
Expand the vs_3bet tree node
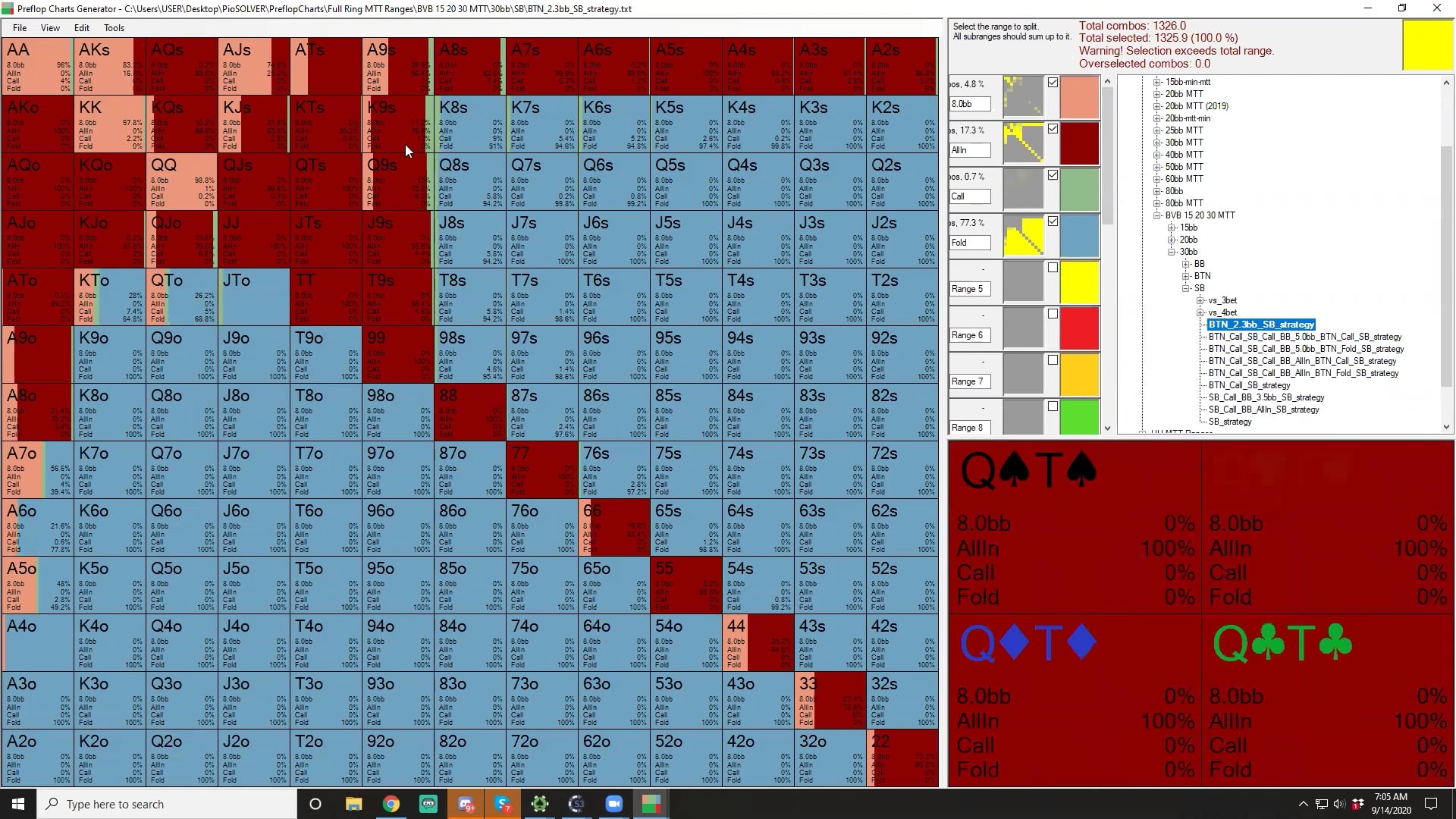pyautogui.click(x=1200, y=300)
